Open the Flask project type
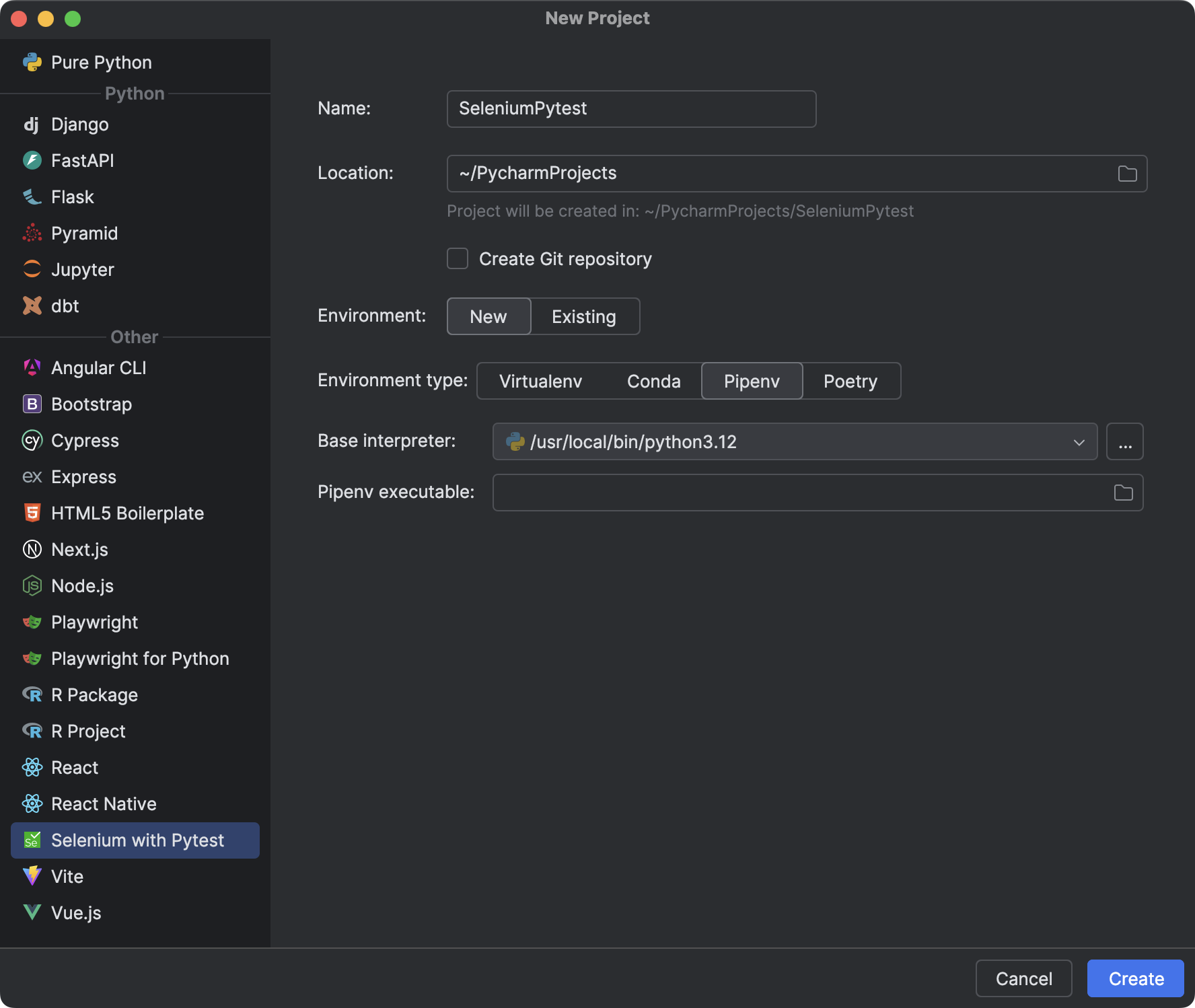Image resolution: width=1195 pixels, height=1008 pixels. click(32, 196)
